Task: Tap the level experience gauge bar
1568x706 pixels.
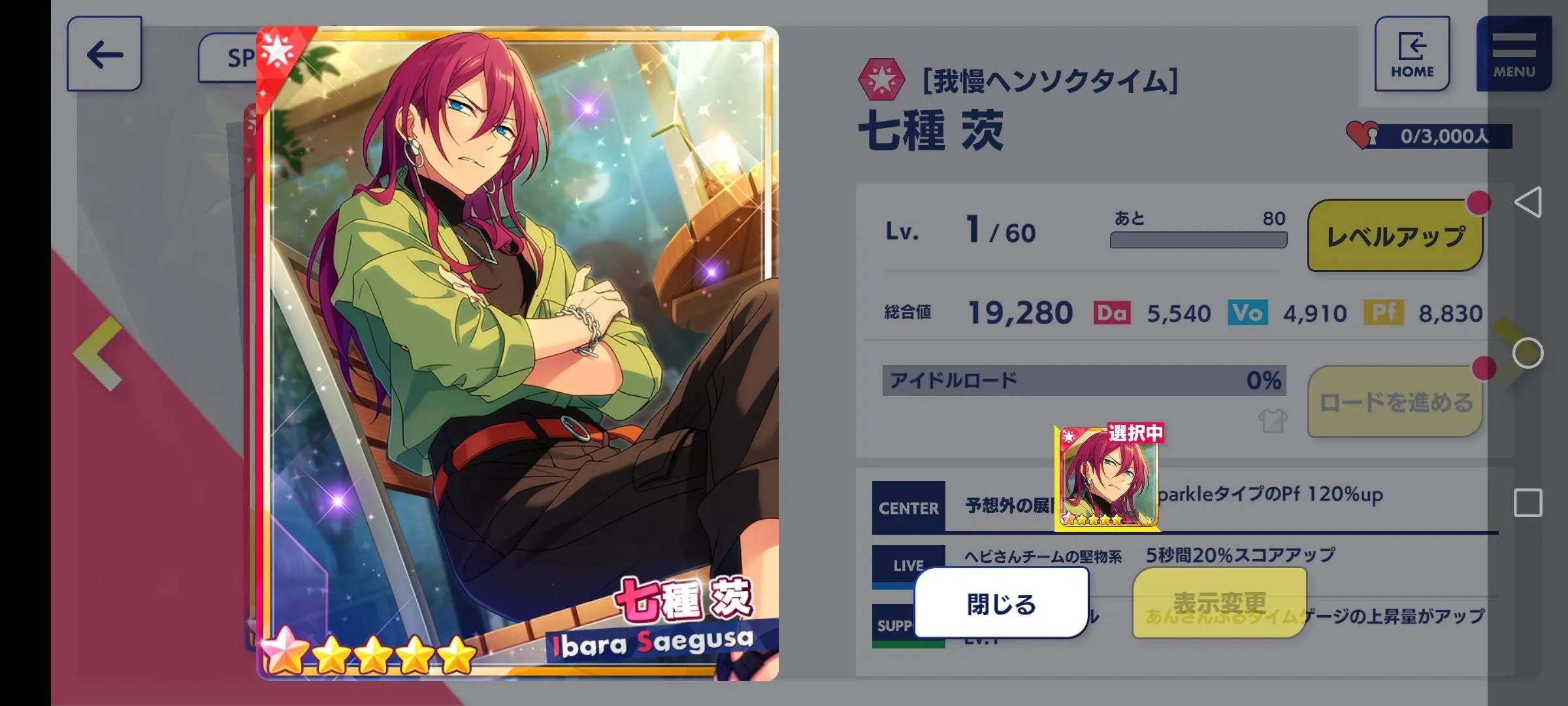Action: [x=1198, y=240]
